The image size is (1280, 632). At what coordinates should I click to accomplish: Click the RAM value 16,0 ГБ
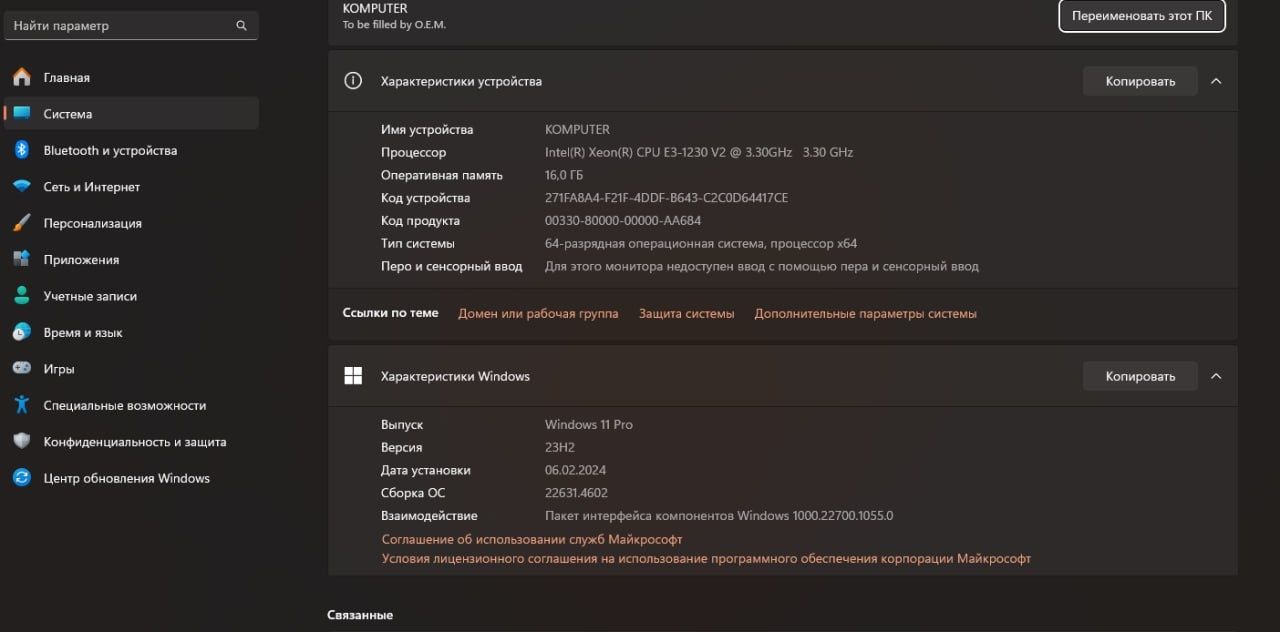click(565, 175)
